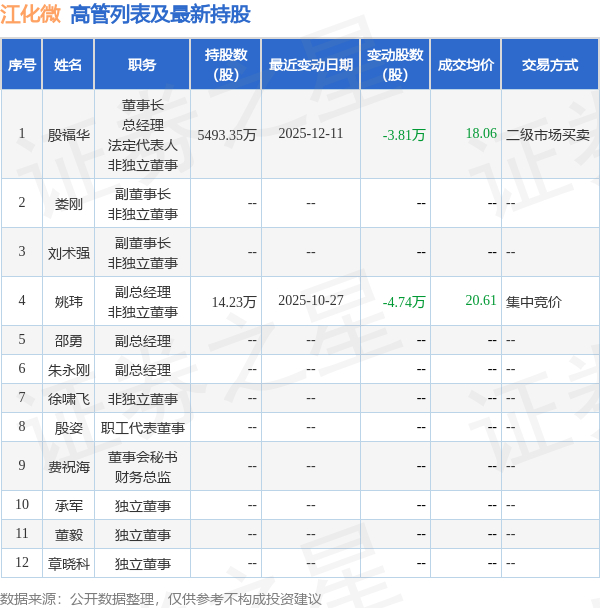Click the date 2025-12-11
600x608 pixels.
coord(311,134)
